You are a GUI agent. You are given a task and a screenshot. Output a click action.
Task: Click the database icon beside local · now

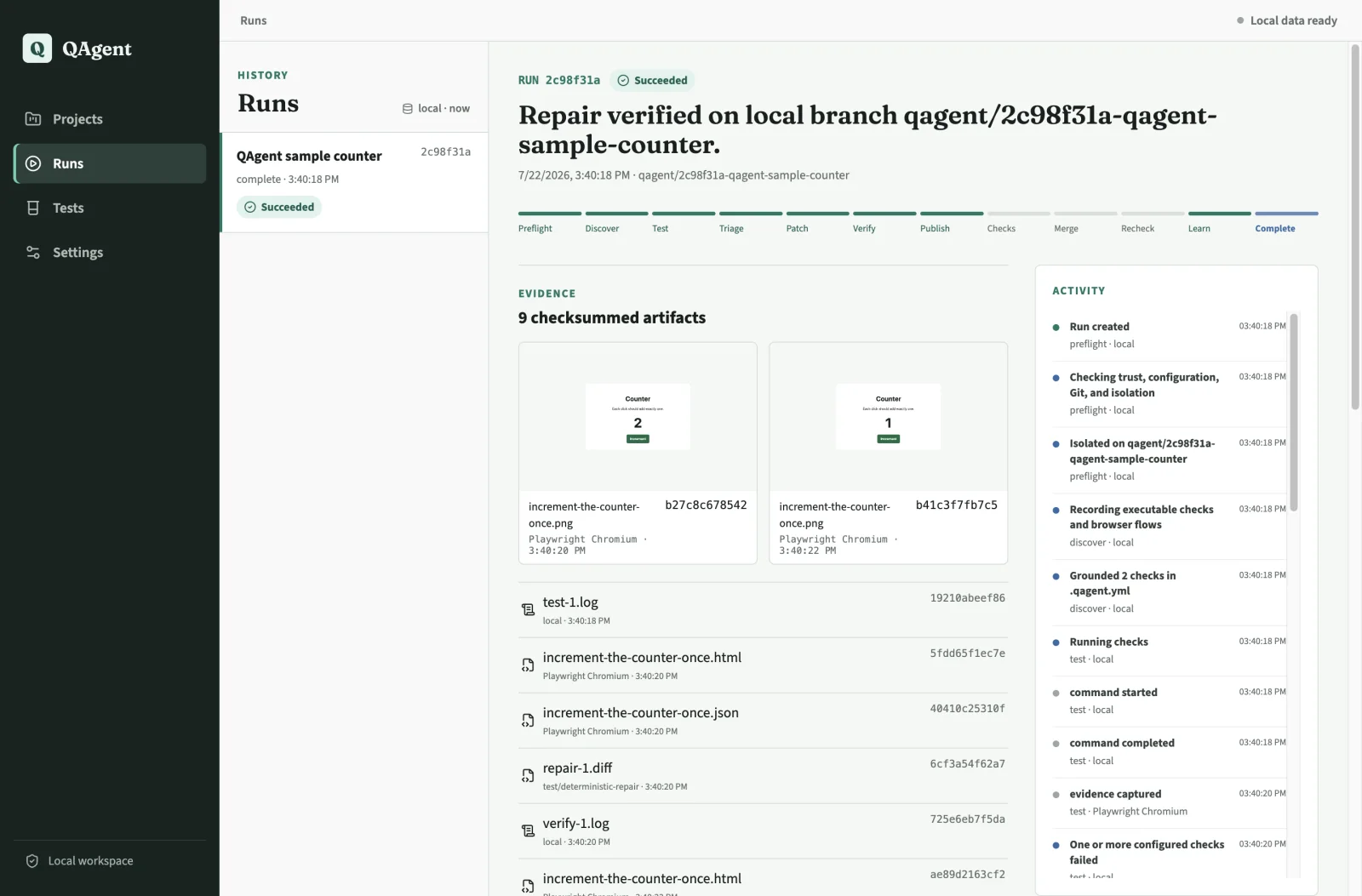pyautogui.click(x=408, y=109)
